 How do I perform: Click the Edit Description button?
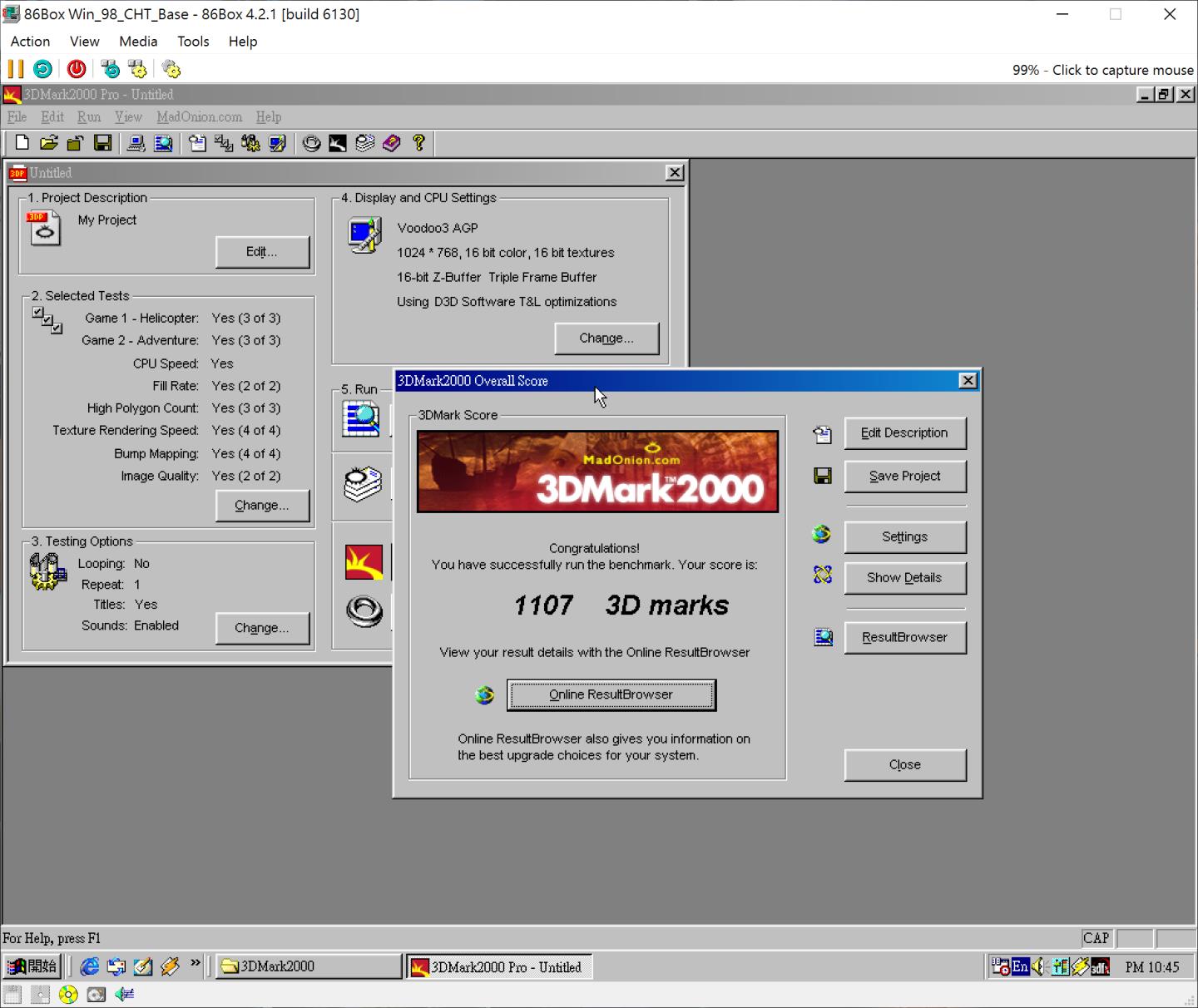click(905, 433)
